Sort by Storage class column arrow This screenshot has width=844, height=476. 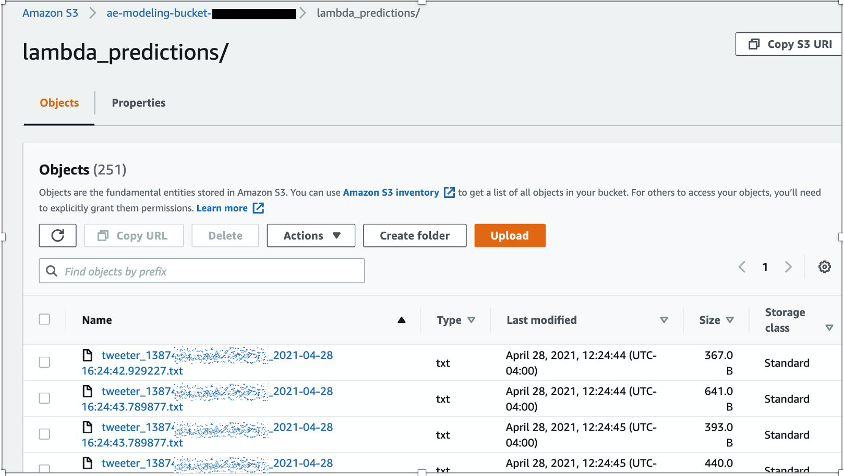(x=829, y=328)
